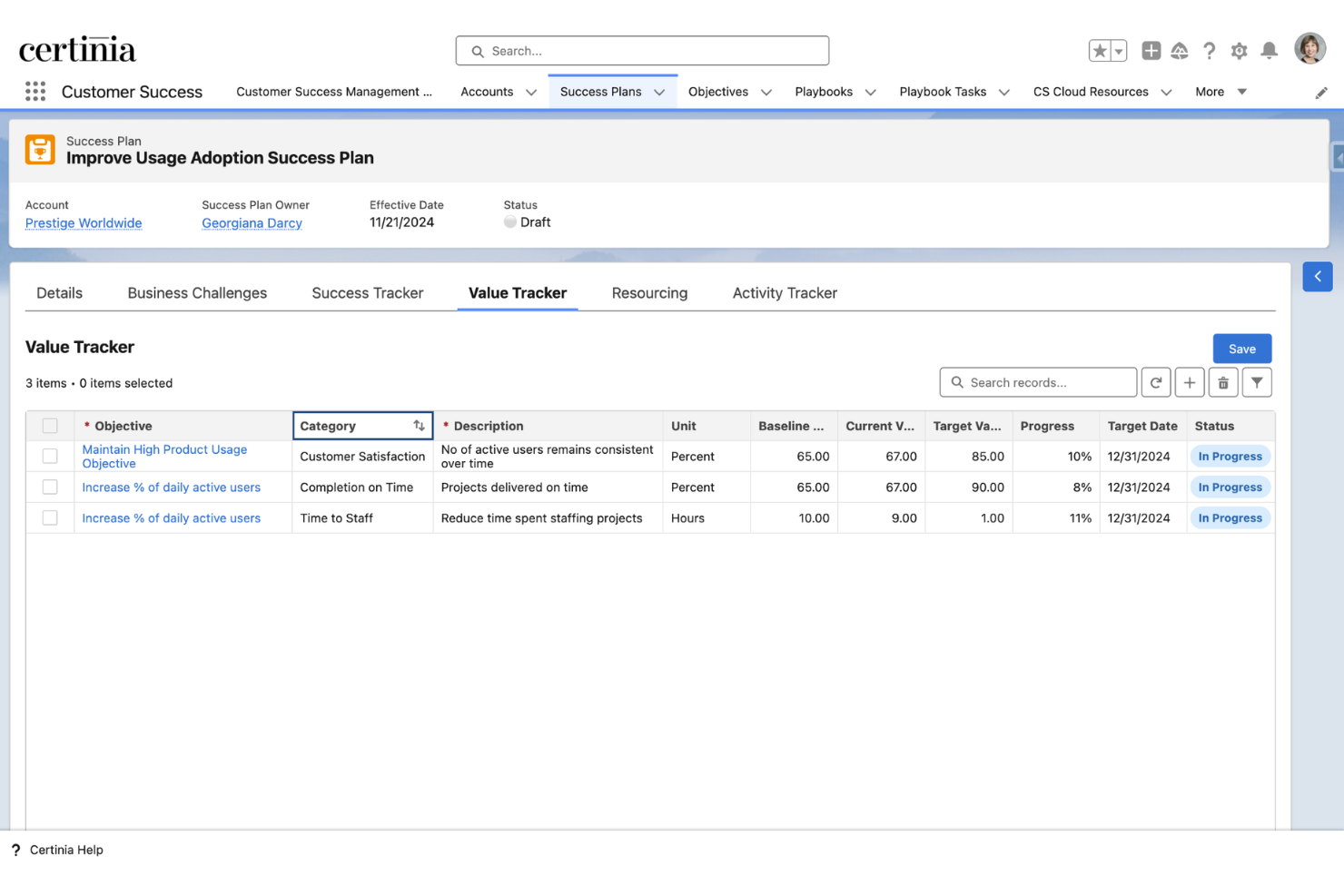This screenshot has height=896, width=1344.
Task: Click the Save button
Action: click(1241, 349)
